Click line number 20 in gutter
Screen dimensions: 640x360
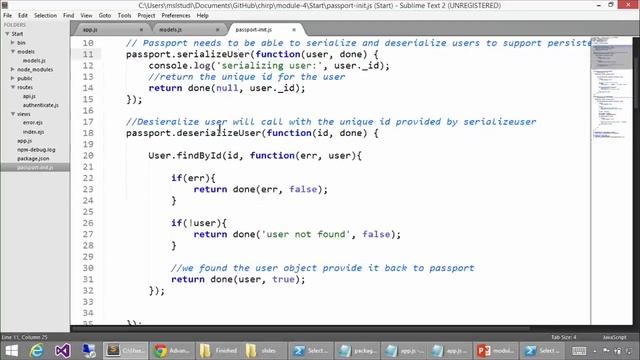coord(88,156)
